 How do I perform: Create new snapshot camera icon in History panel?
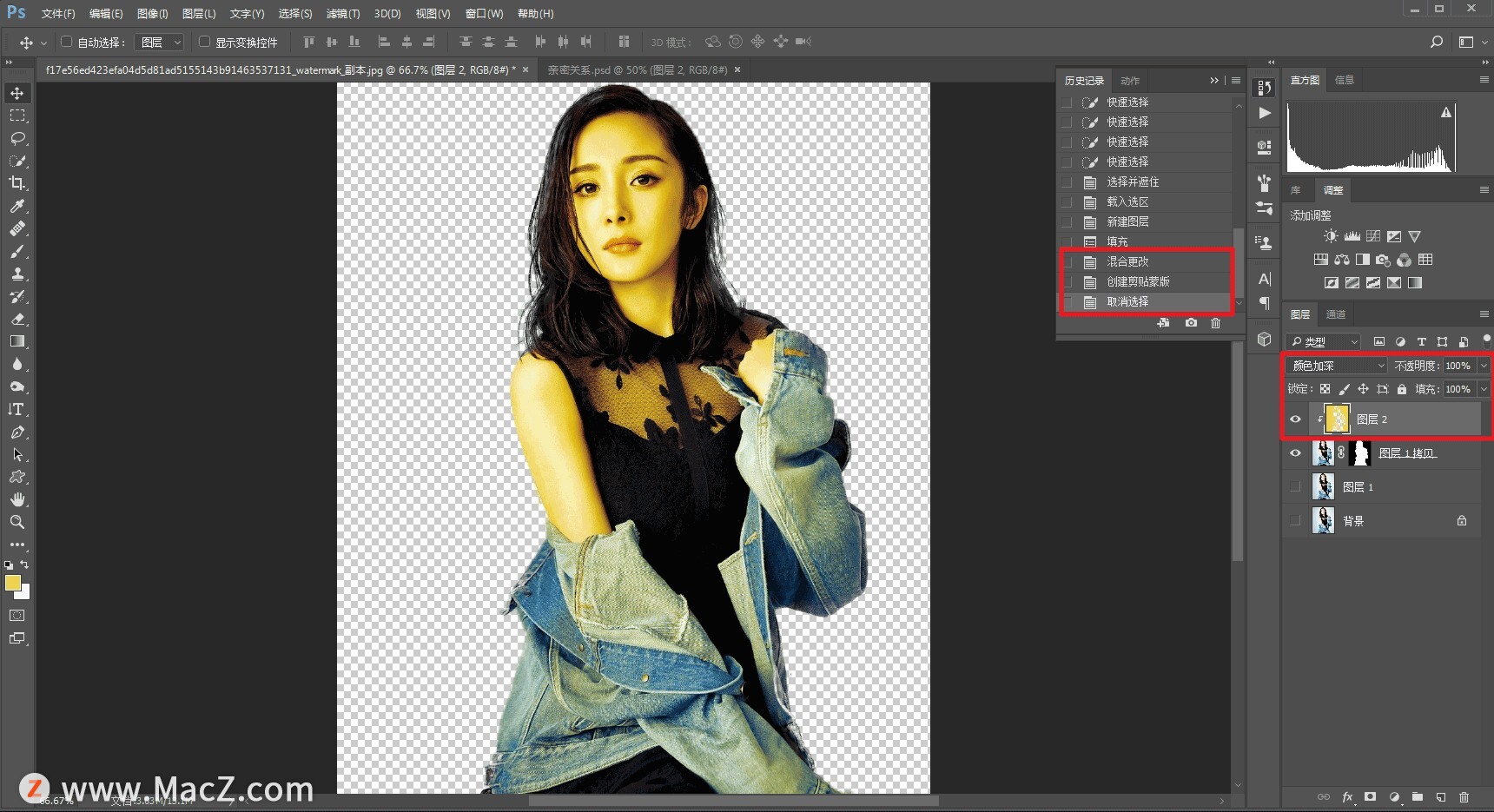(1191, 323)
